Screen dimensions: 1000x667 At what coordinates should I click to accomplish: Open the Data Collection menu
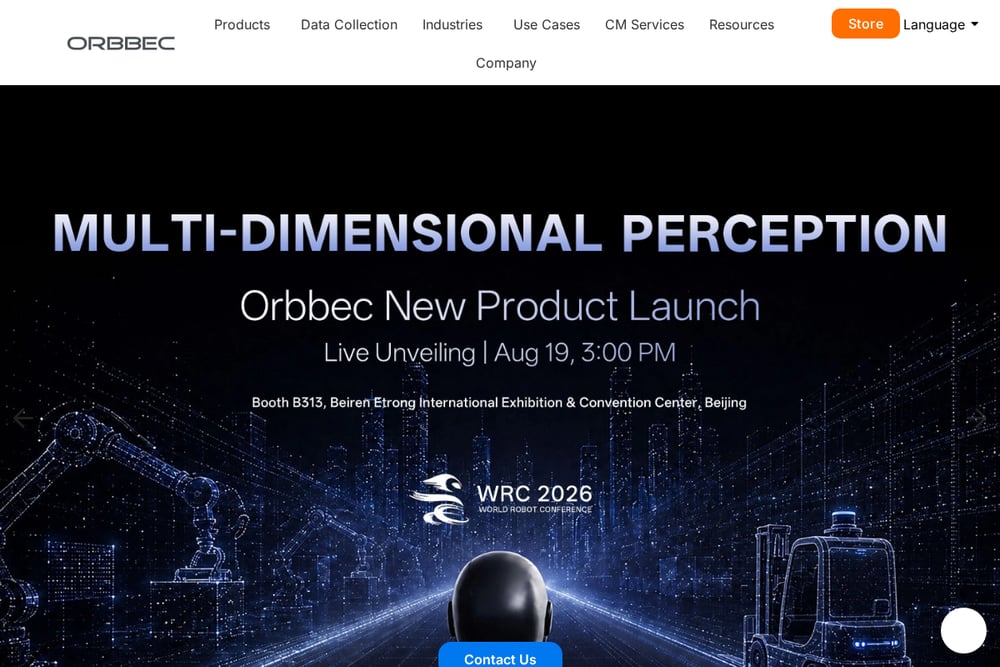[x=349, y=25]
